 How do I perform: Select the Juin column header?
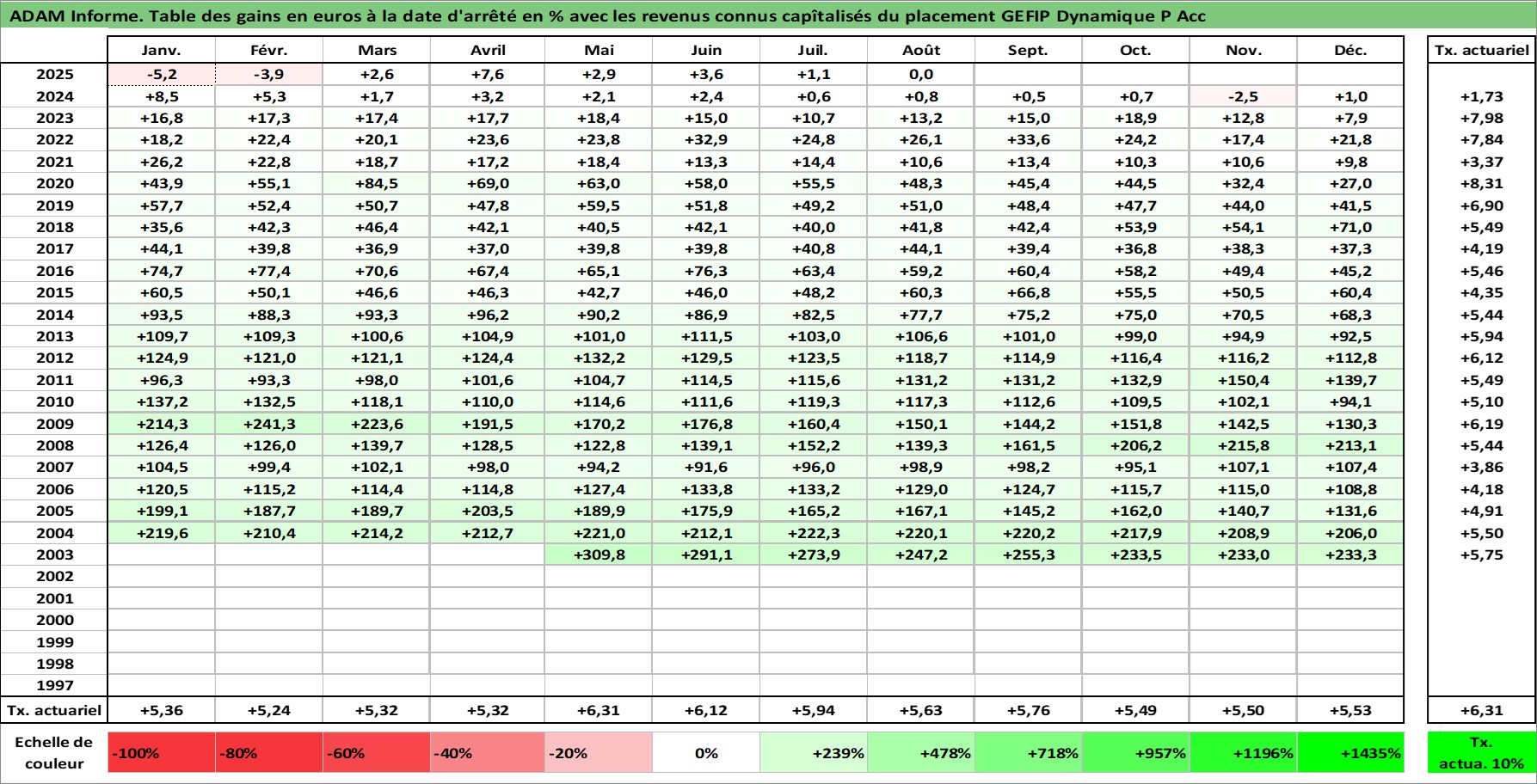click(x=706, y=50)
